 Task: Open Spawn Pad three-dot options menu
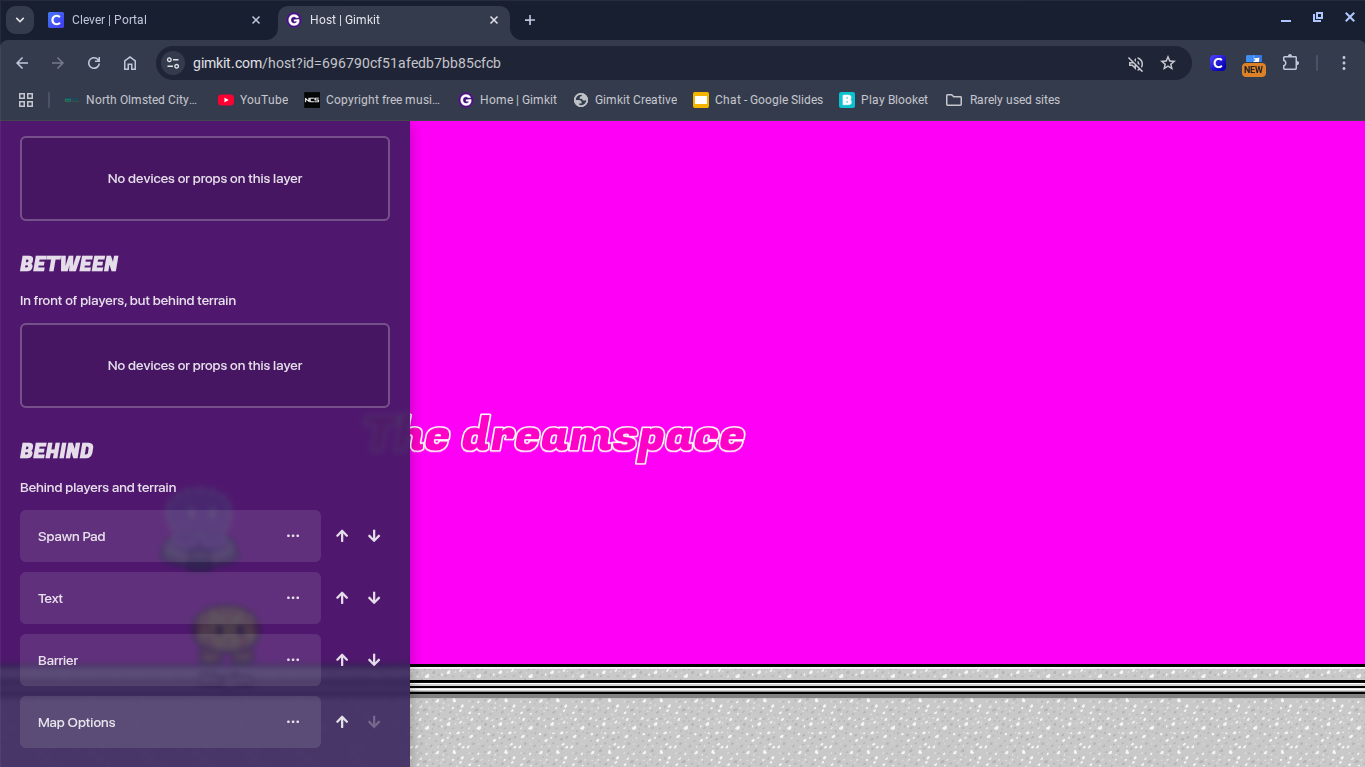(x=293, y=536)
